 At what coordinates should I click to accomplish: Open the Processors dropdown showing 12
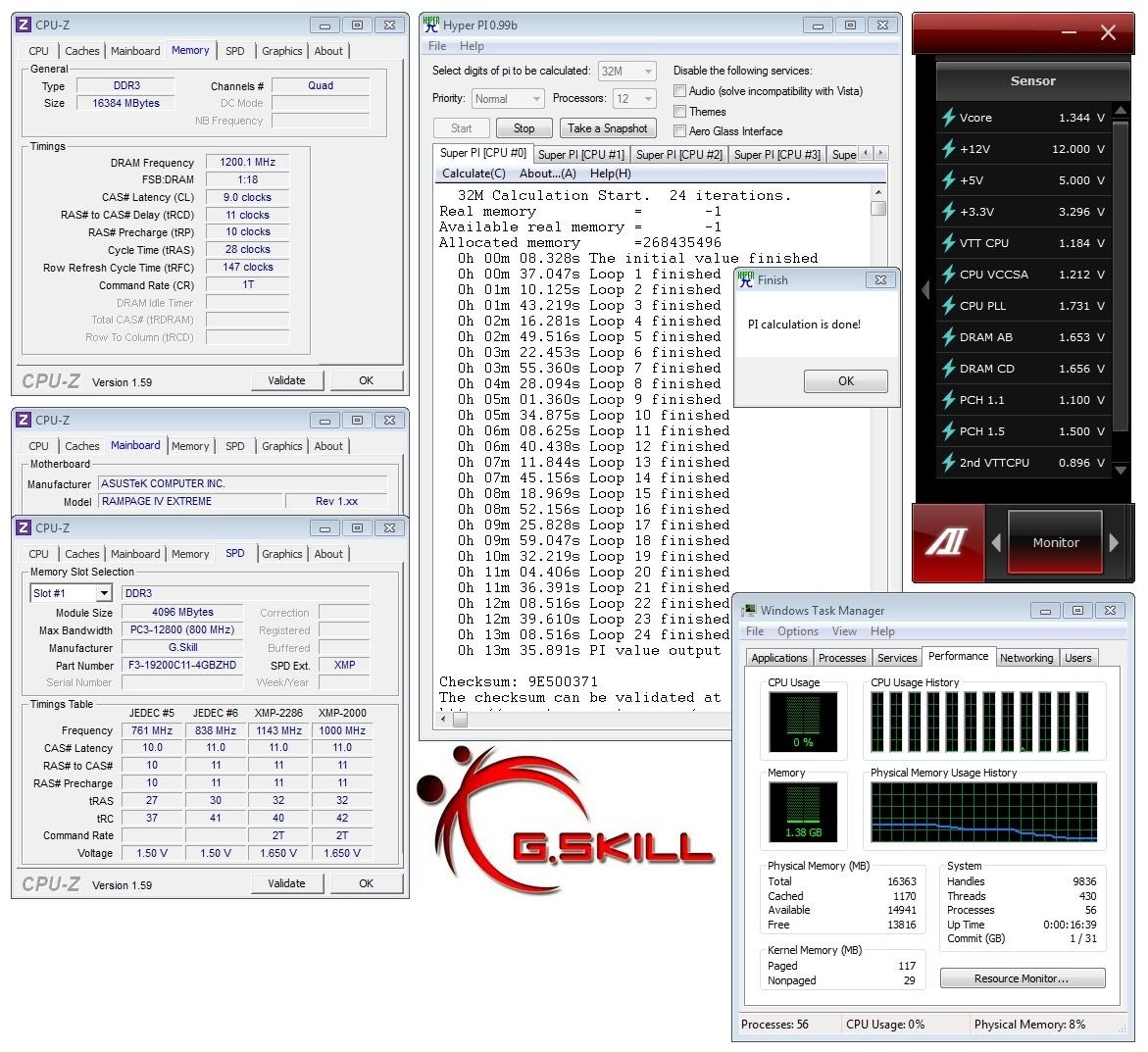pos(634,98)
